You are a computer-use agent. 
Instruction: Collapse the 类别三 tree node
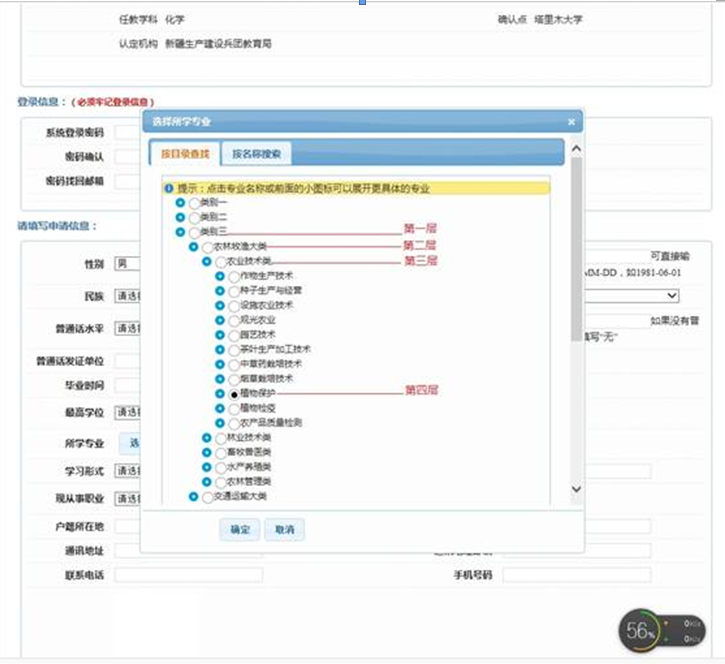tap(180, 232)
